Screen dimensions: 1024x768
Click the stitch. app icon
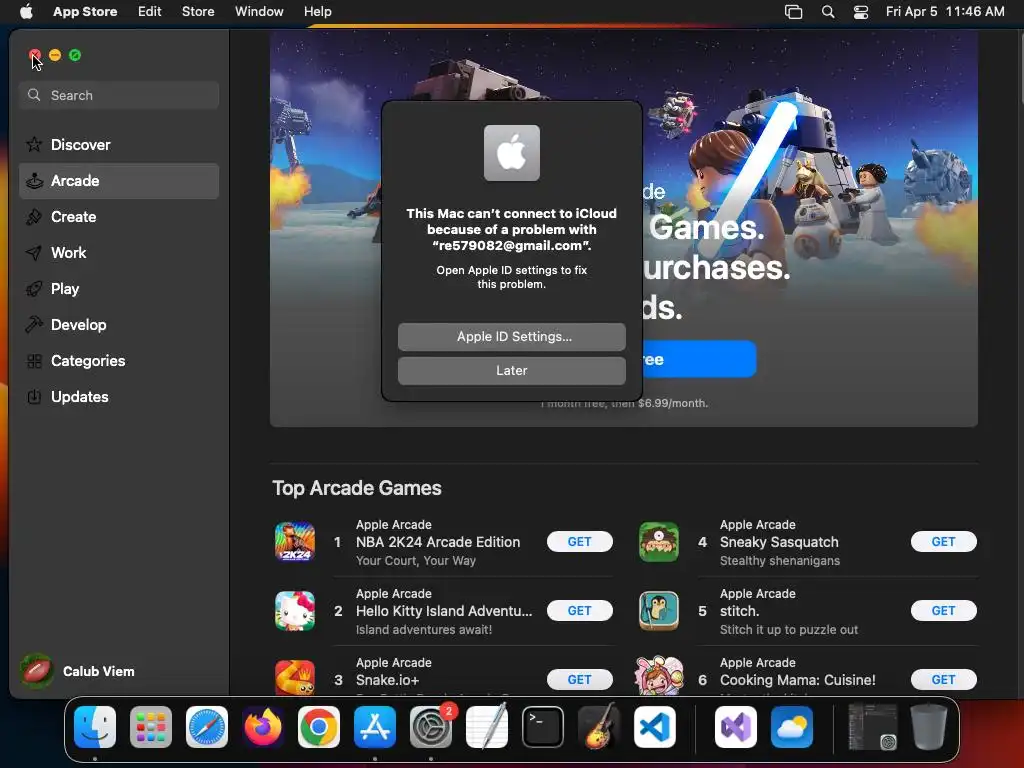(x=658, y=611)
